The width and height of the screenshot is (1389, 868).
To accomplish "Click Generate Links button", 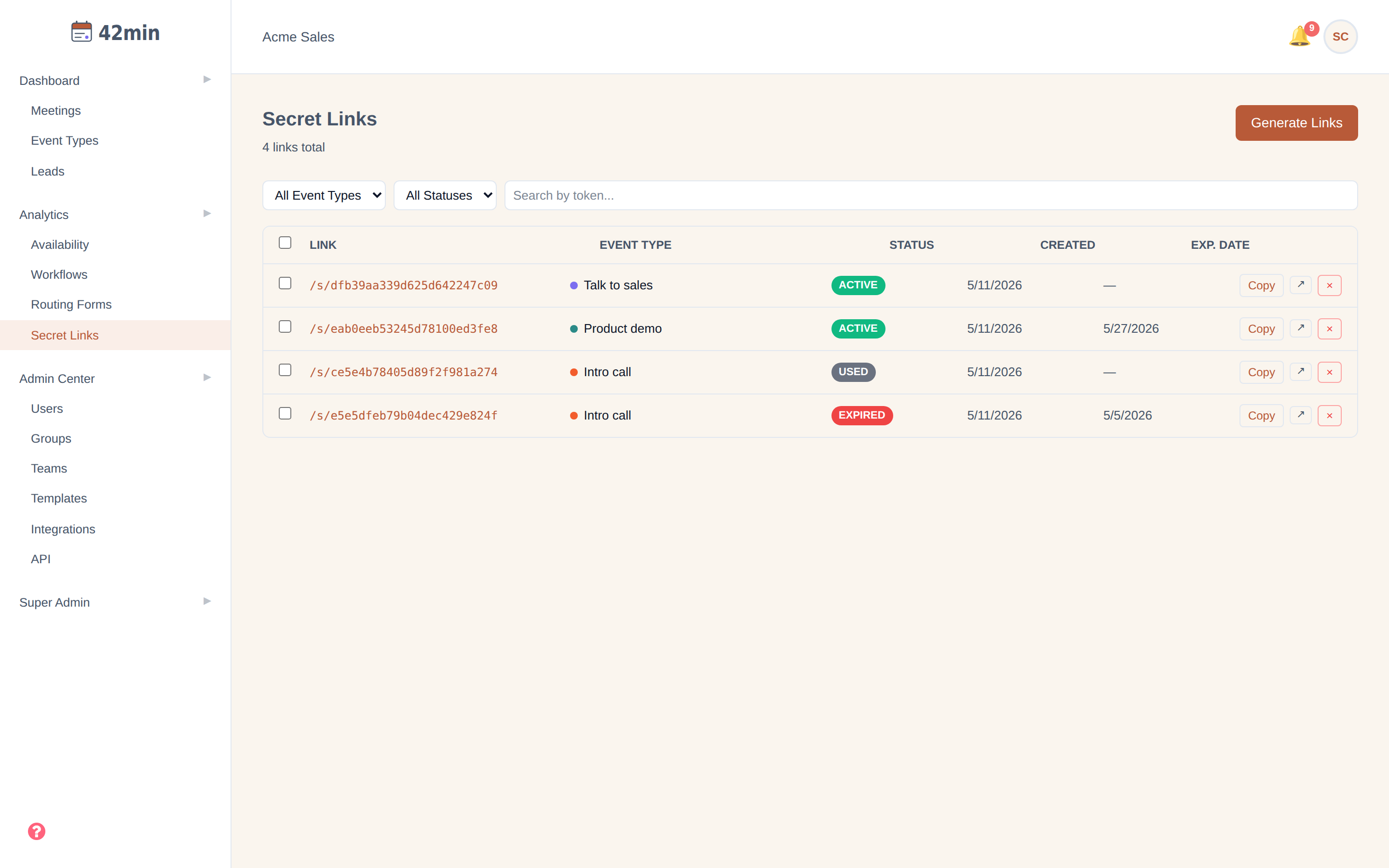I will [1296, 123].
